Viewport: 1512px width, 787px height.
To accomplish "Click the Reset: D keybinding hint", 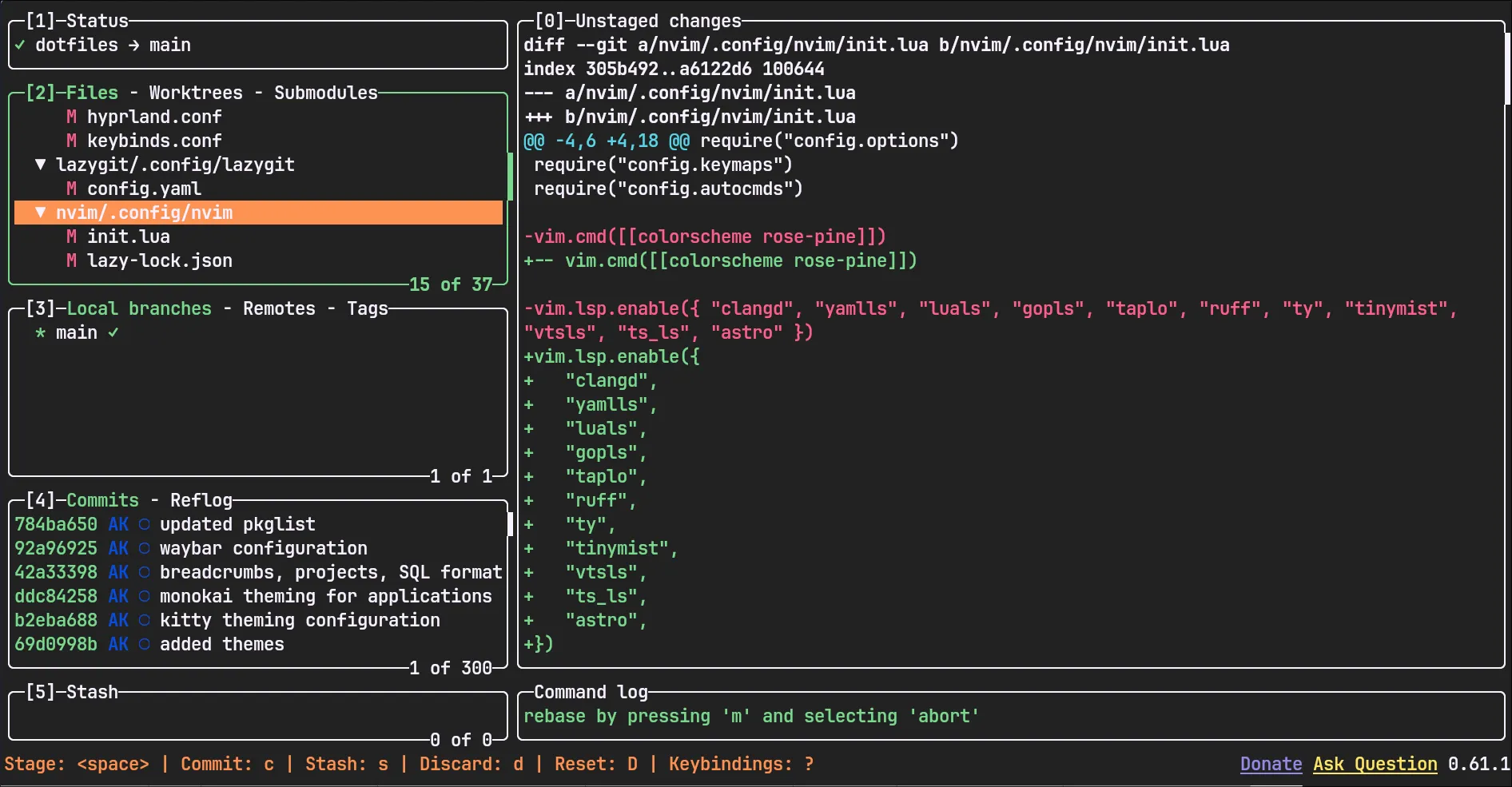I will [596, 764].
